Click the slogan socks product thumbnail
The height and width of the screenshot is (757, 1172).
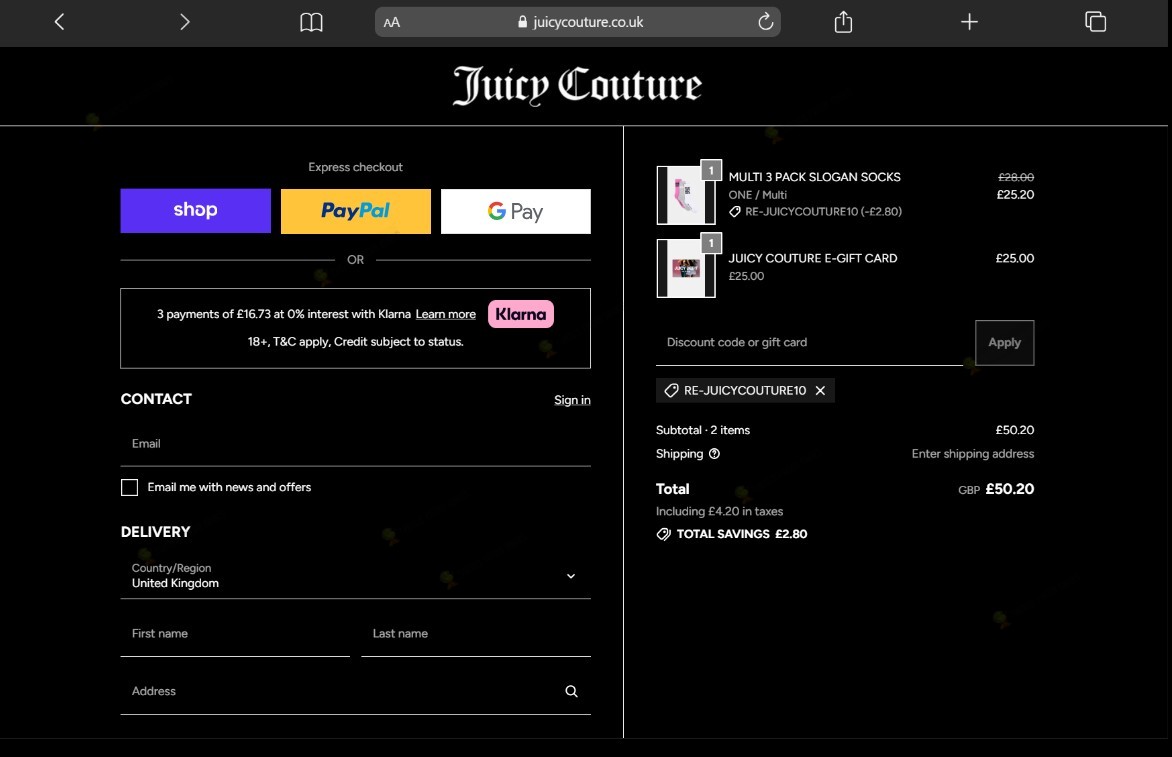pyautogui.click(x=686, y=195)
